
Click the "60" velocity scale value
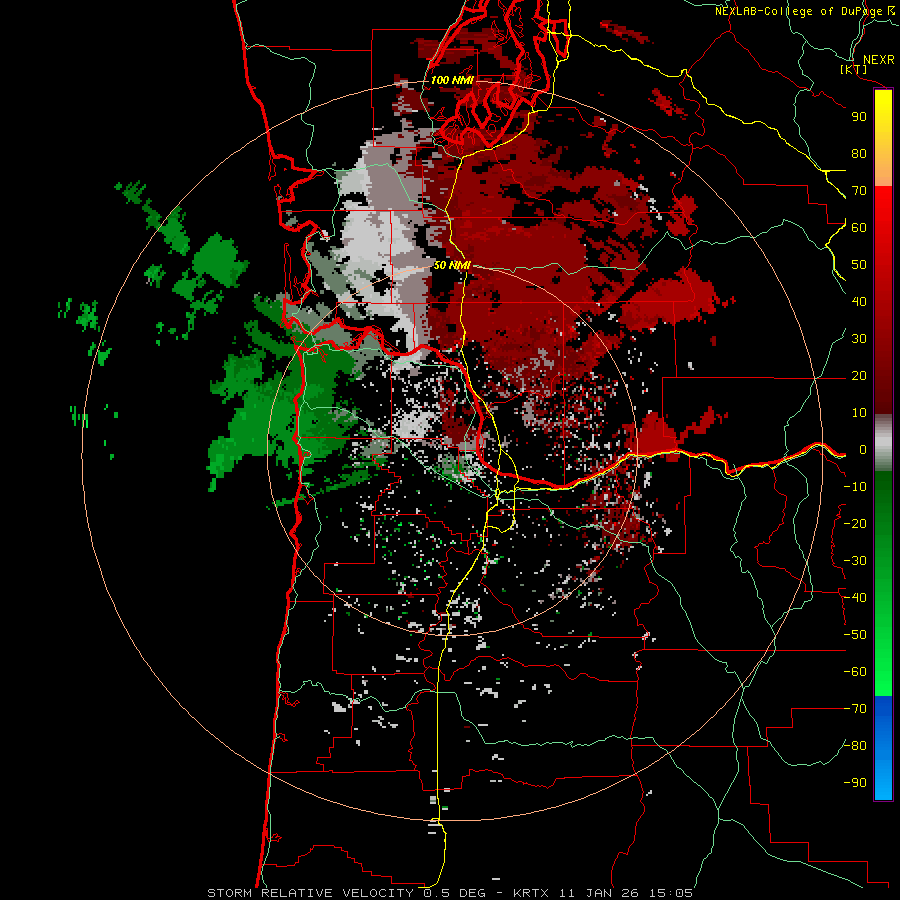point(859,227)
